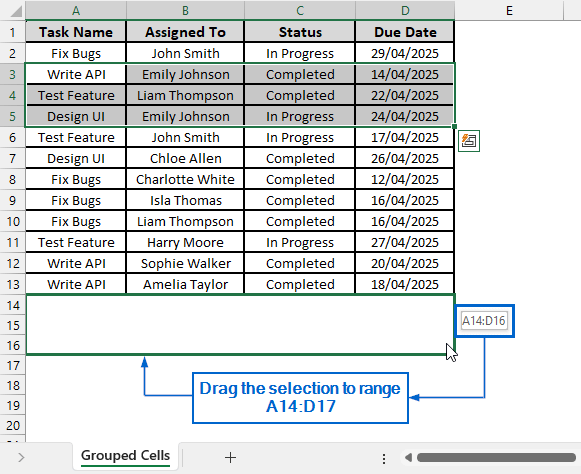Select Fix Bugs cell in row 8
The height and width of the screenshot is (474, 581).
(76, 180)
